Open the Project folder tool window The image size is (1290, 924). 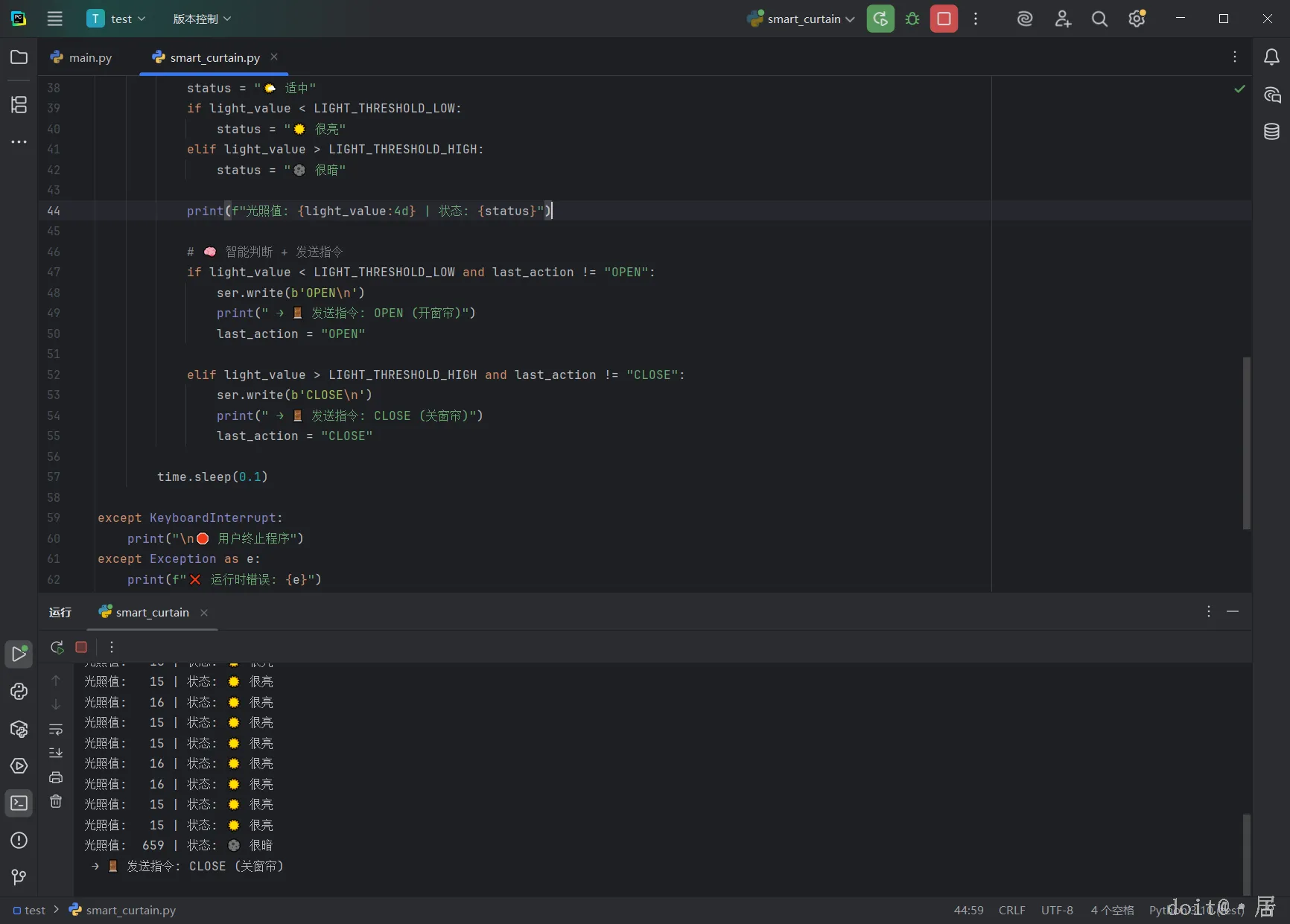point(19,57)
